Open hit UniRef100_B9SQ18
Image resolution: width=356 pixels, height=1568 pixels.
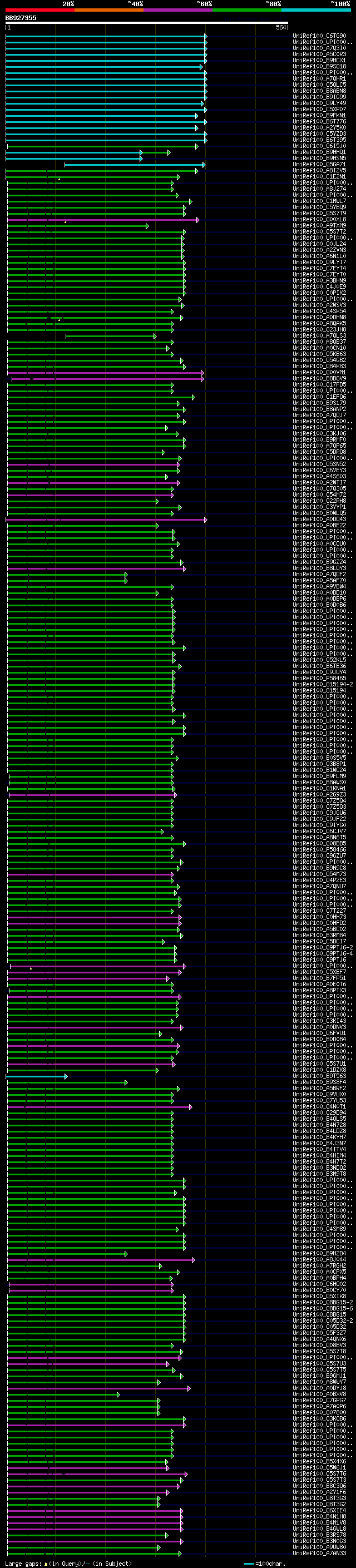[x=319, y=66]
